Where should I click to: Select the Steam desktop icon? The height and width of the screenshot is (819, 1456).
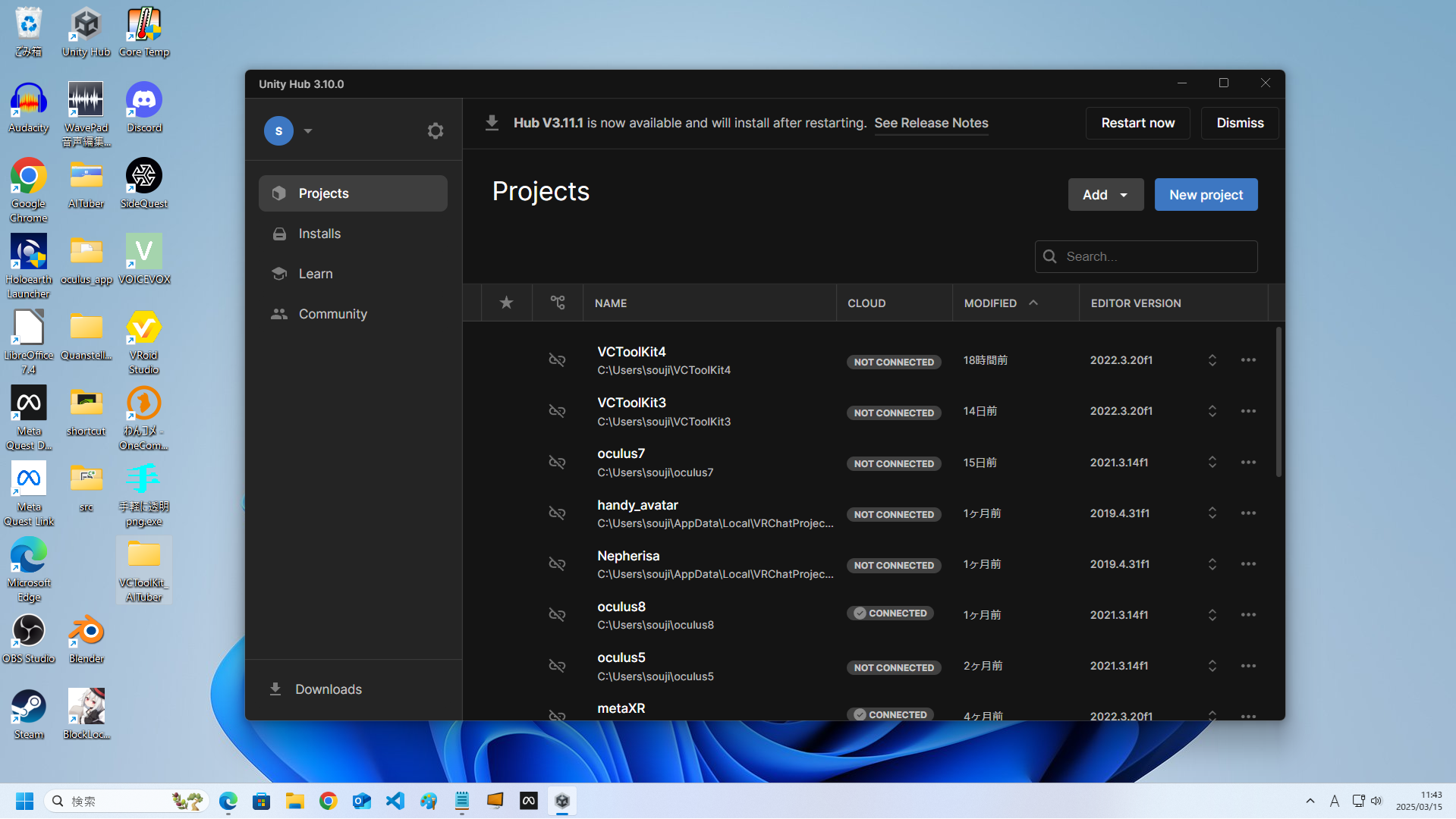tap(29, 714)
